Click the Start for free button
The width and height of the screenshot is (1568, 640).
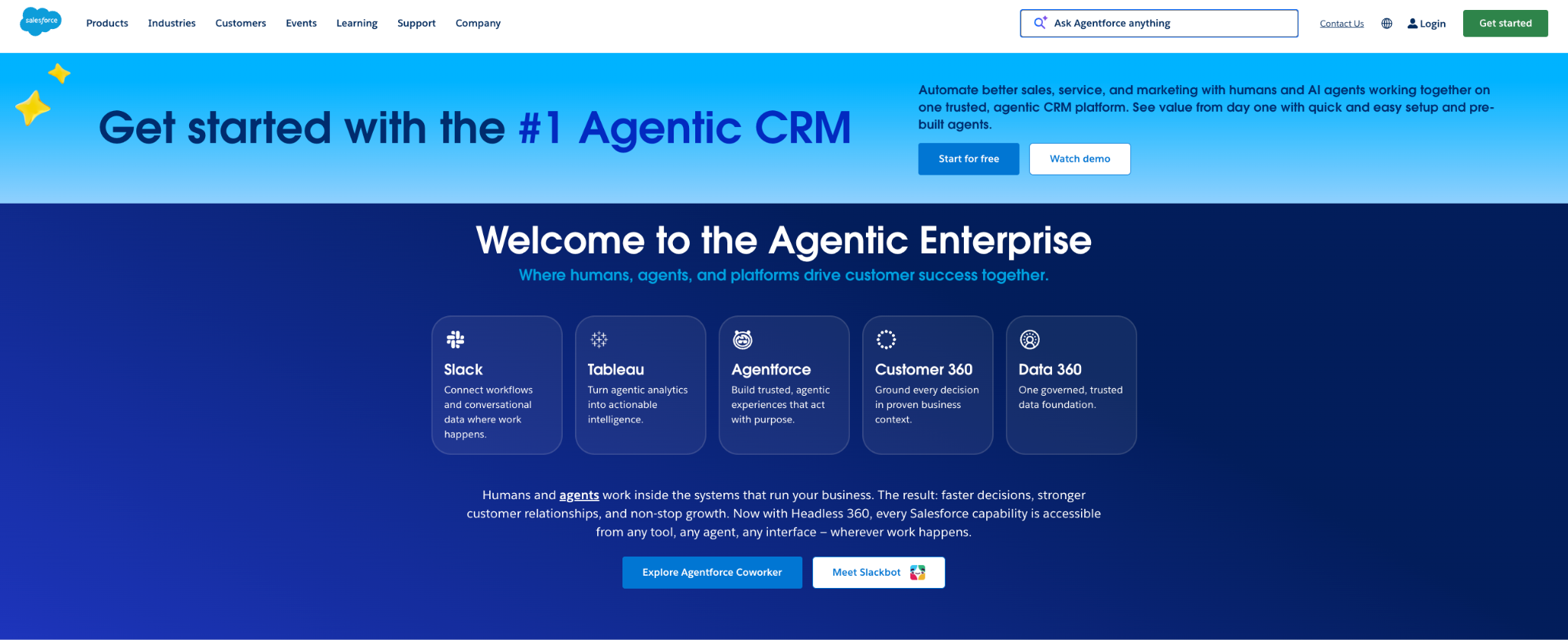(969, 159)
